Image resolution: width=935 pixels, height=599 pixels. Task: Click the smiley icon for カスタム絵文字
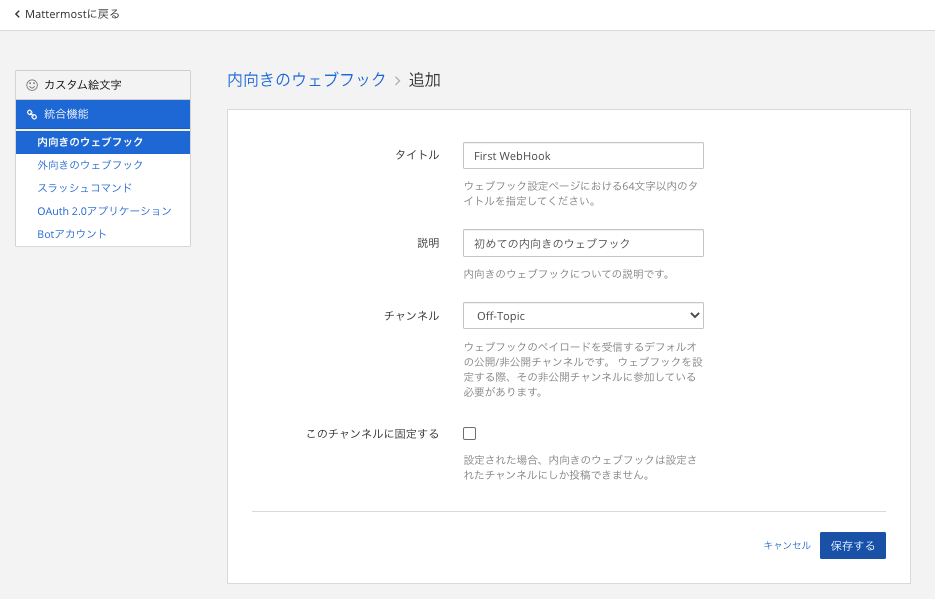(32, 85)
